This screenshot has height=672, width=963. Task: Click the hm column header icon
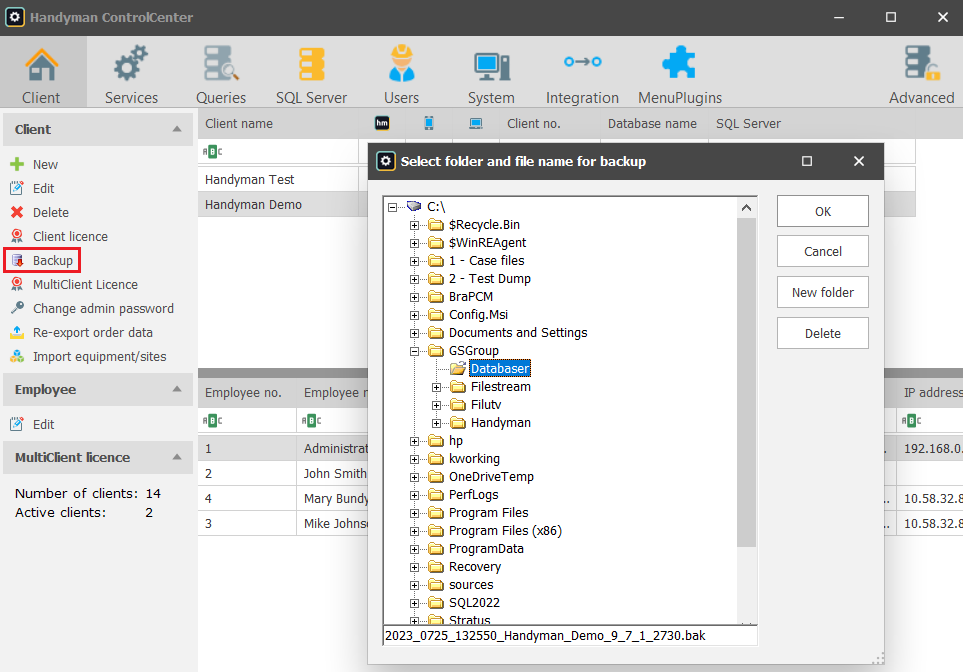click(x=382, y=123)
